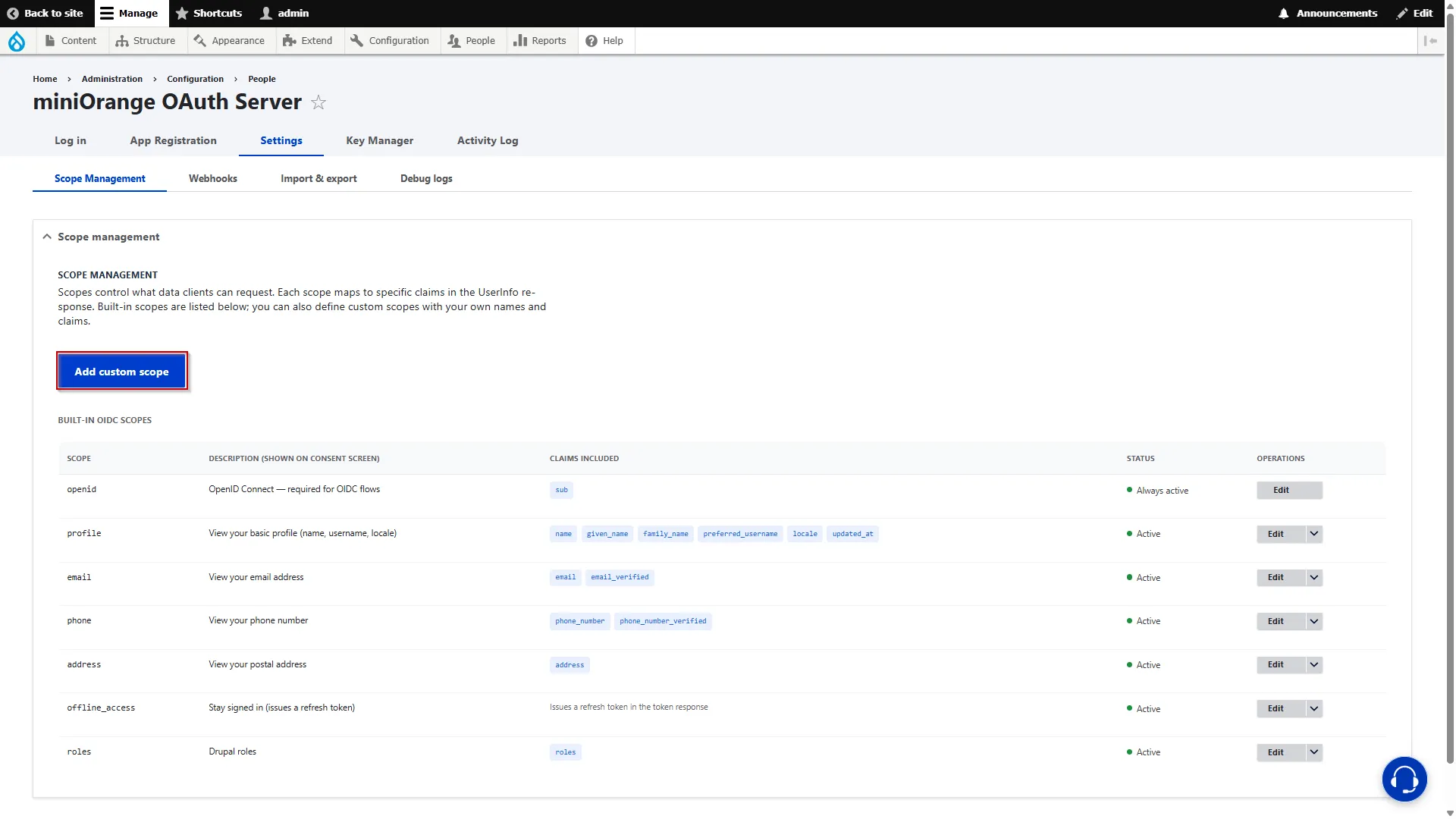
Task: Click the family_name claim tag
Action: (666, 534)
